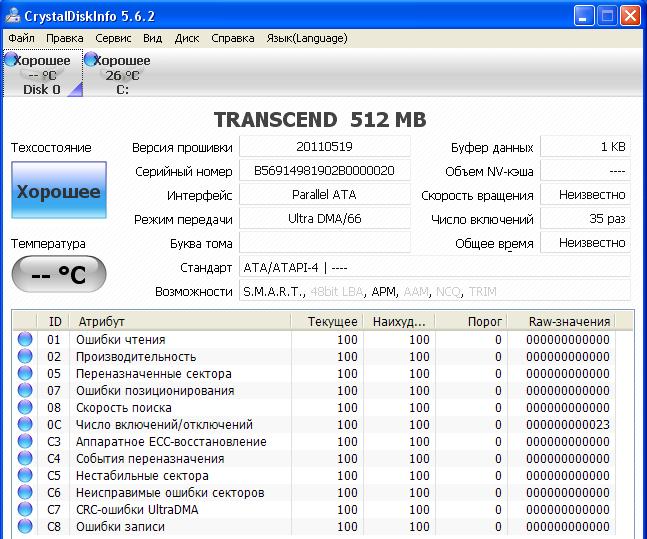
Task: Click the Температура label
Action: (x=48, y=243)
